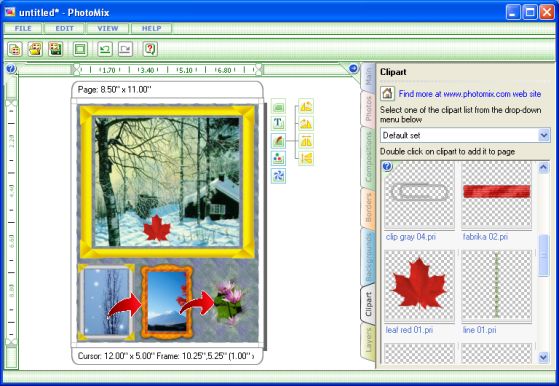Click the help question mark toolbar icon
Image resolution: width=559 pixels, height=386 pixels.
[x=150, y=49]
